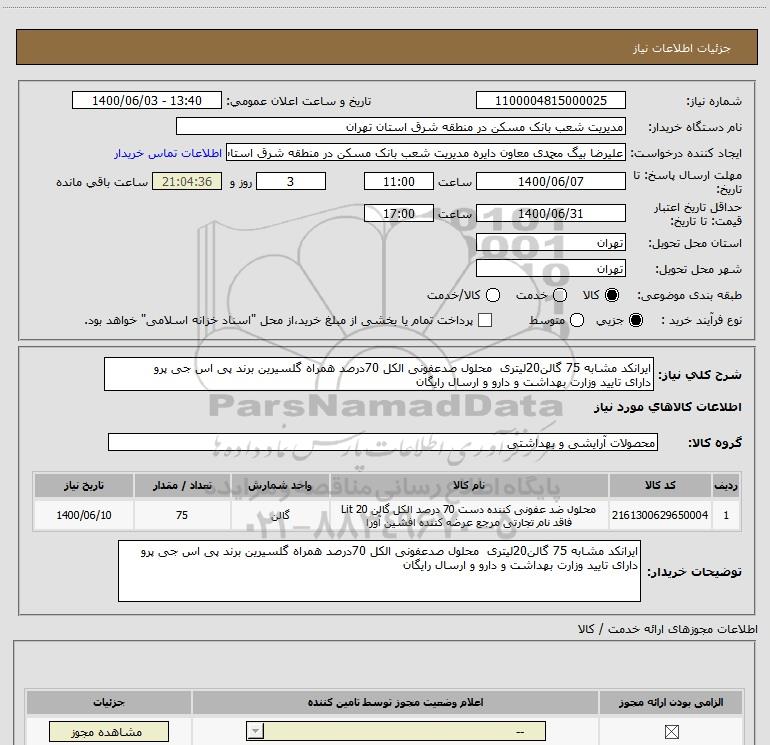Open the اطلاعات تماس خریدار link
770x745 pixels.
click(168, 153)
